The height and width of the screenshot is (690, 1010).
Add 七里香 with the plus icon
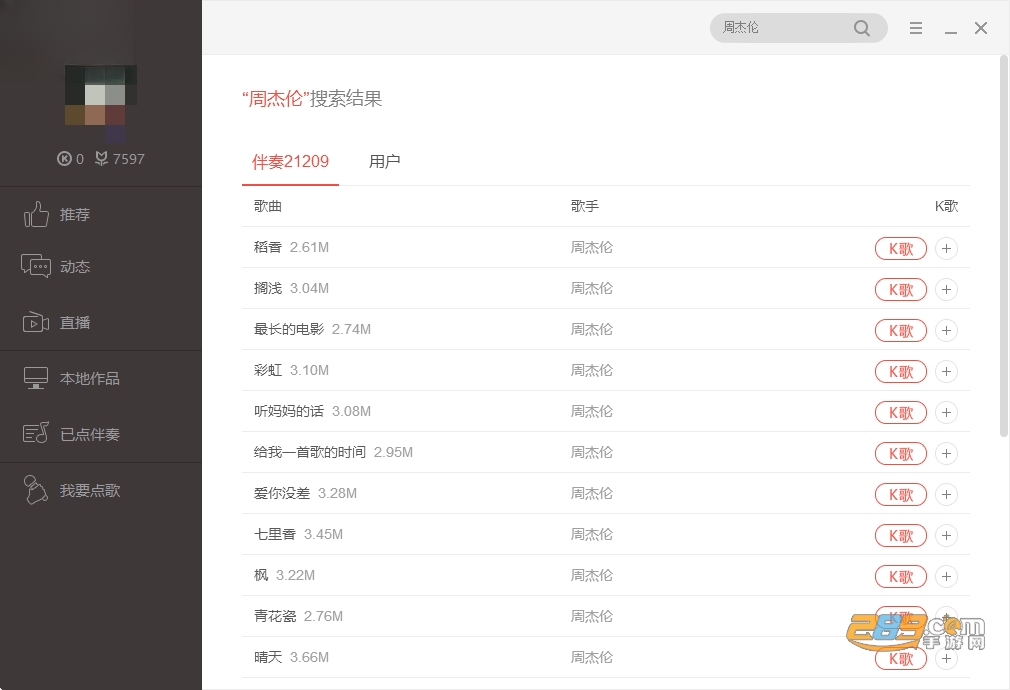946,535
